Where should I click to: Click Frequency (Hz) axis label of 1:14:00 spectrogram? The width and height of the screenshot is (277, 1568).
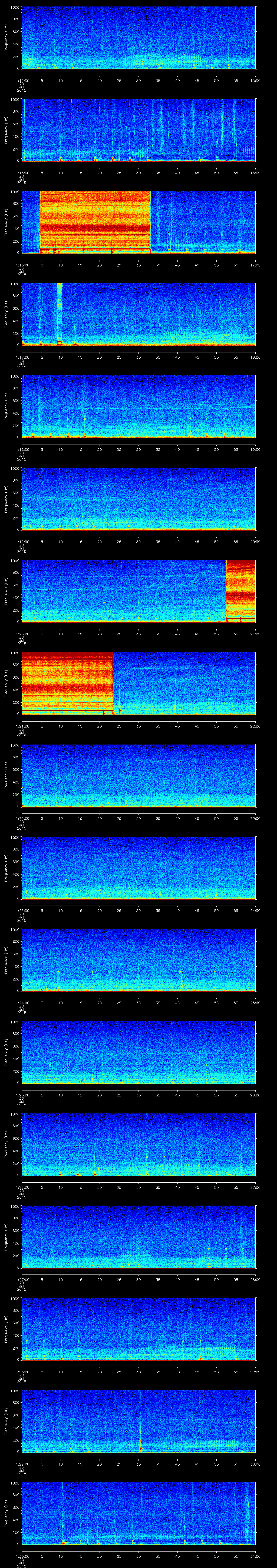point(6,38)
